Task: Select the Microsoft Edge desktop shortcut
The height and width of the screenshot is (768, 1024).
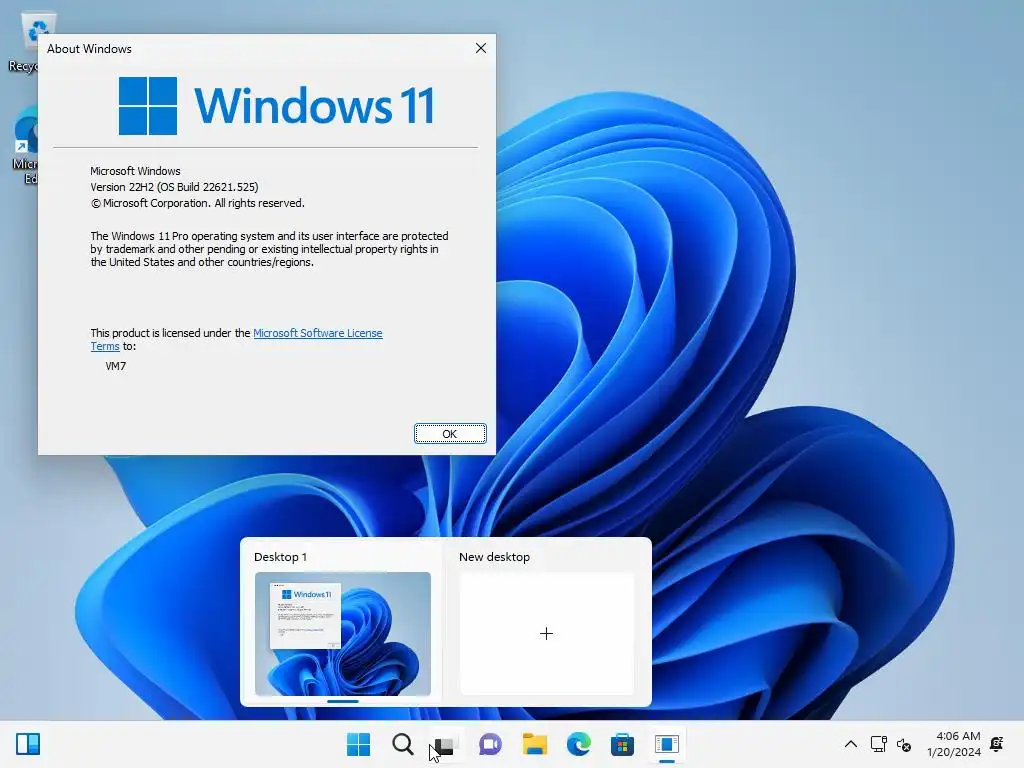Action: pos(25,146)
